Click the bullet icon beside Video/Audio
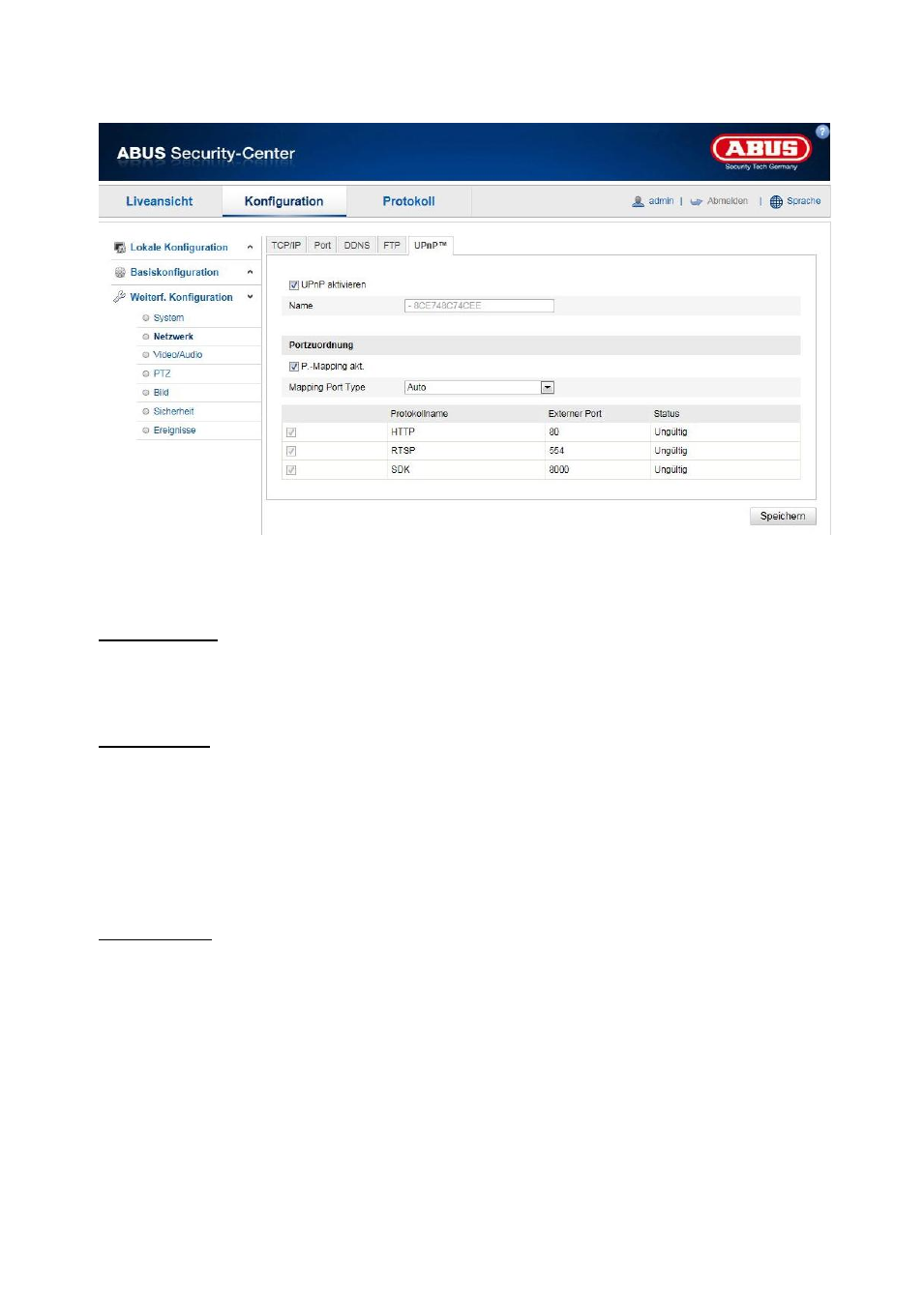Image resolution: width=924 pixels, height=1306 pixels. (146, 355)
